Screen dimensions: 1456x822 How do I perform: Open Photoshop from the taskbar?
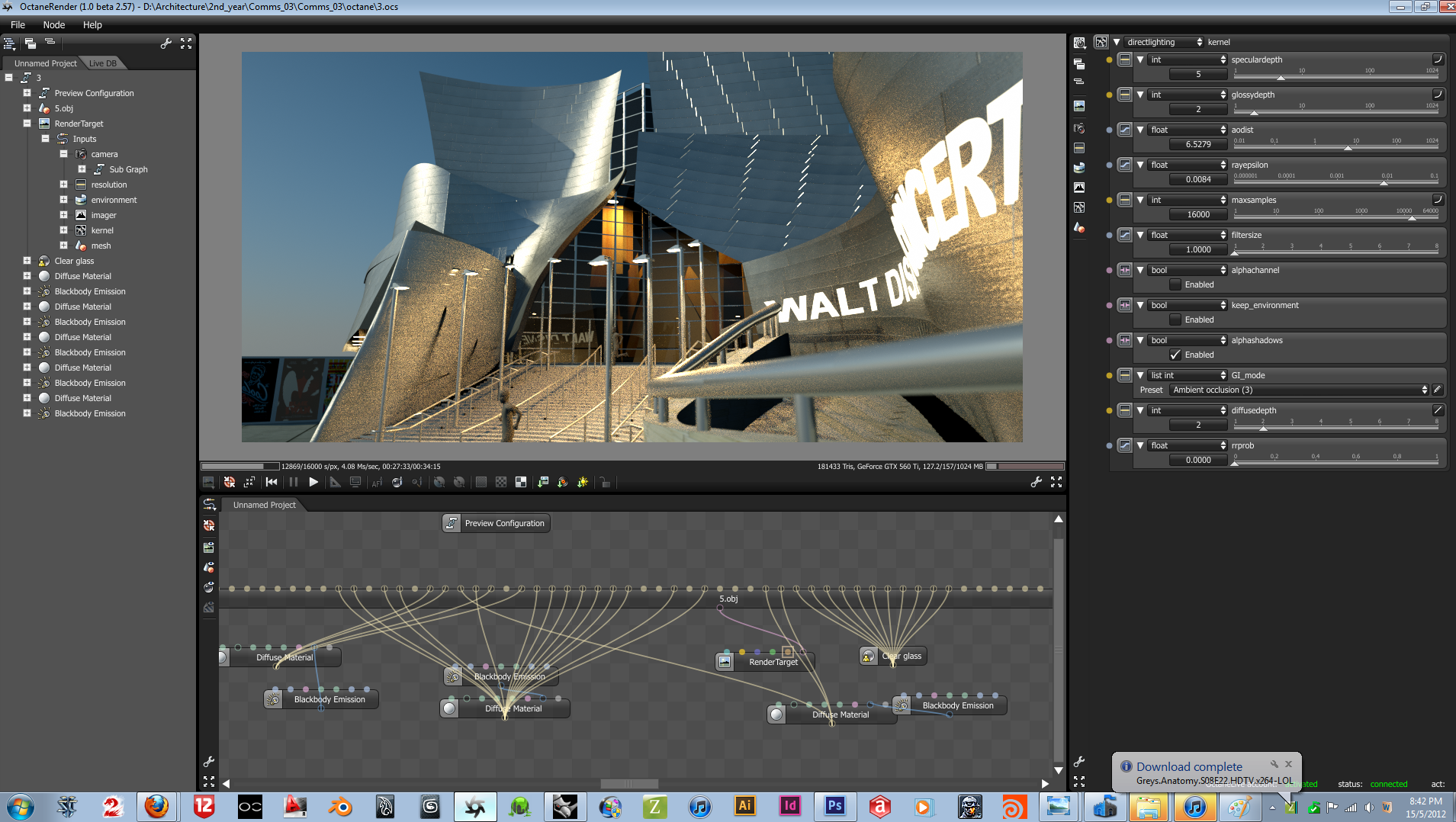pyautogui.click(x=835, y=807)
